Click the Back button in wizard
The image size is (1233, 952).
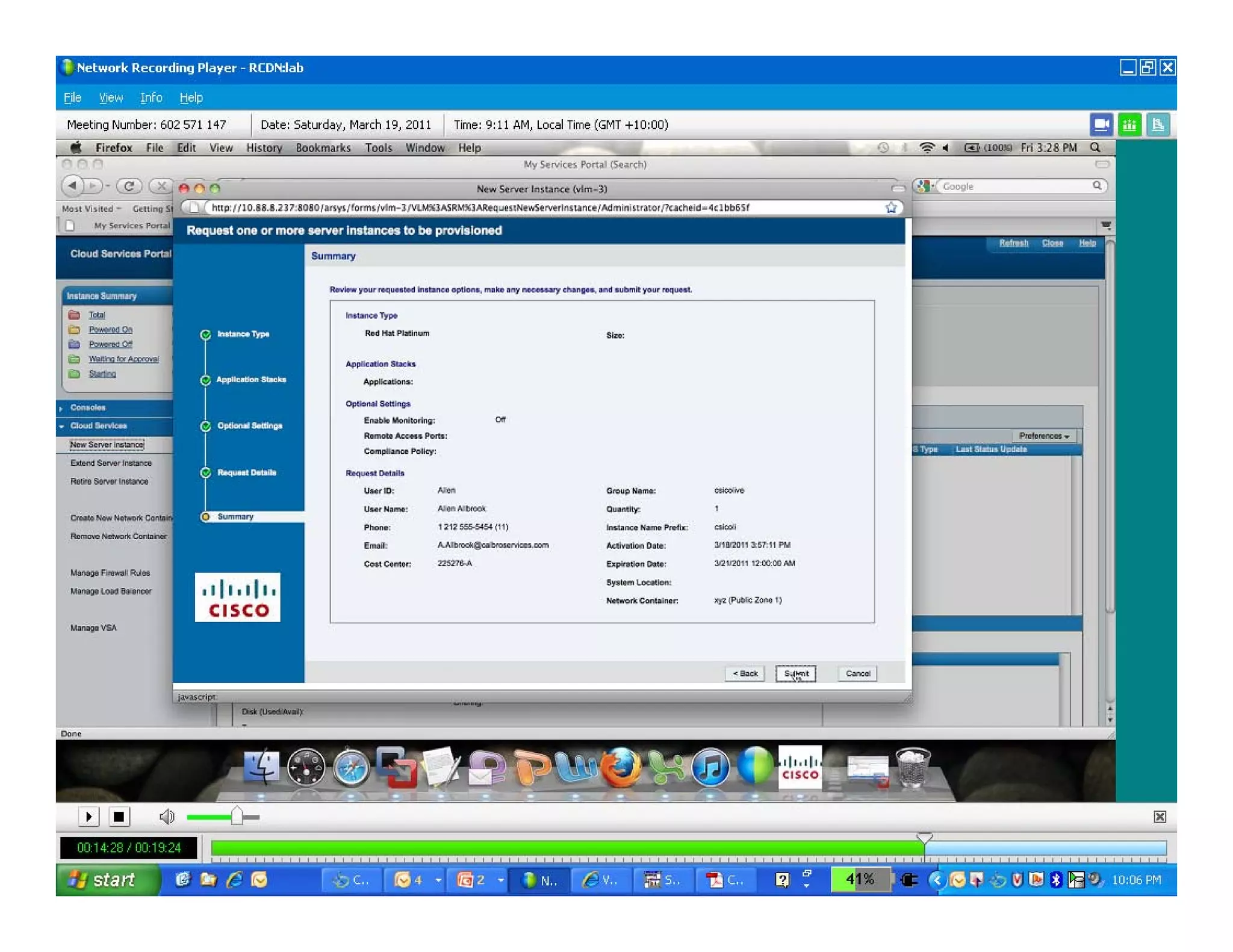pyautogui.click(x=745, y=673)
